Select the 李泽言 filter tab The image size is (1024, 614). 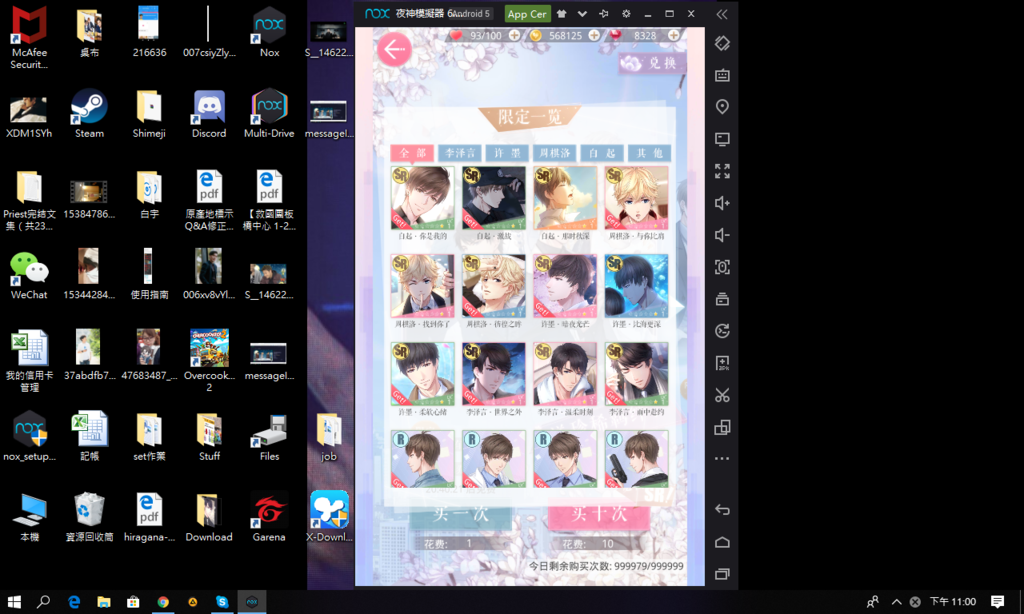click(460, 153)
